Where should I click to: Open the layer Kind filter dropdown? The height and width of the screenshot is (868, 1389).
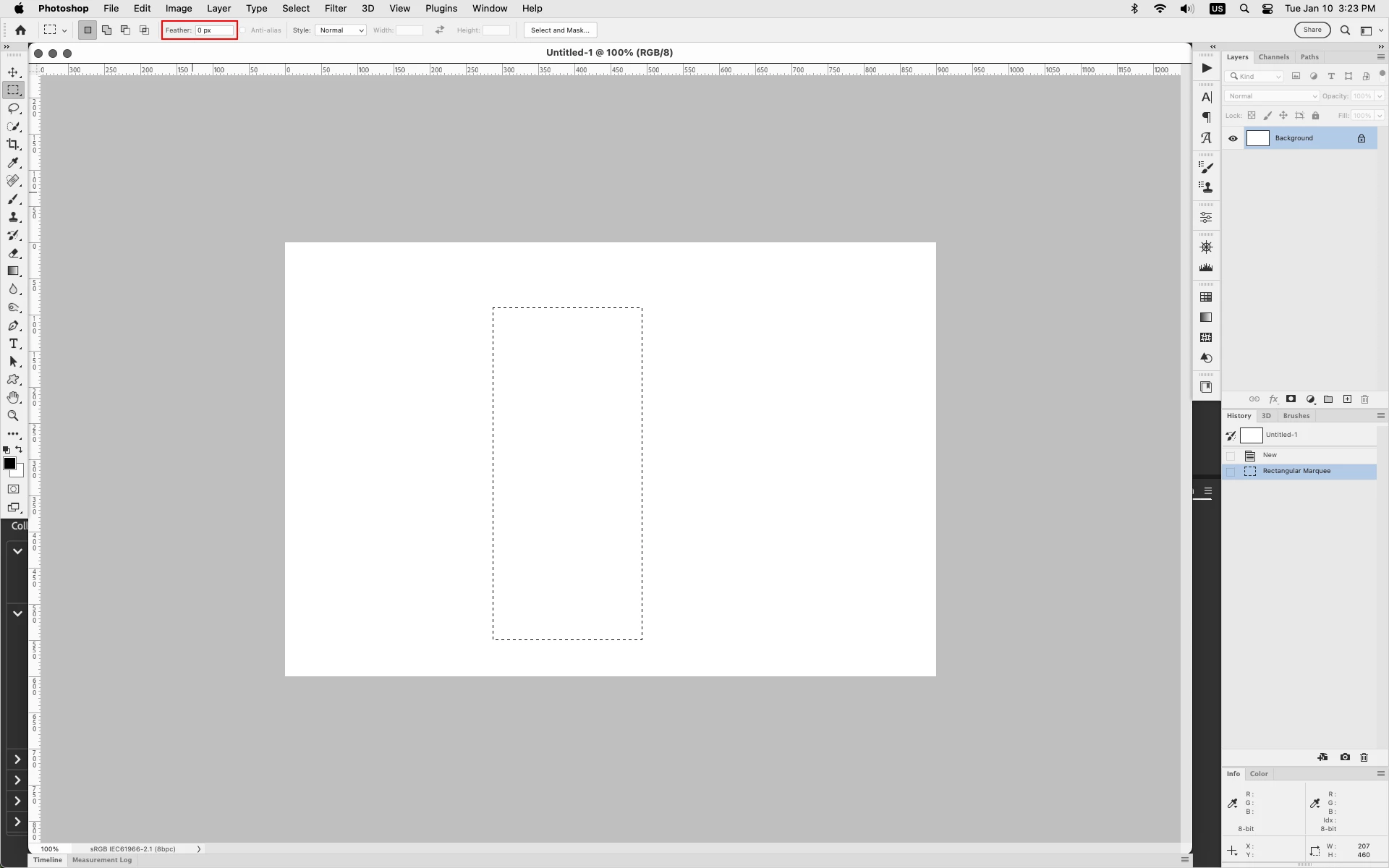(1255, 76)
